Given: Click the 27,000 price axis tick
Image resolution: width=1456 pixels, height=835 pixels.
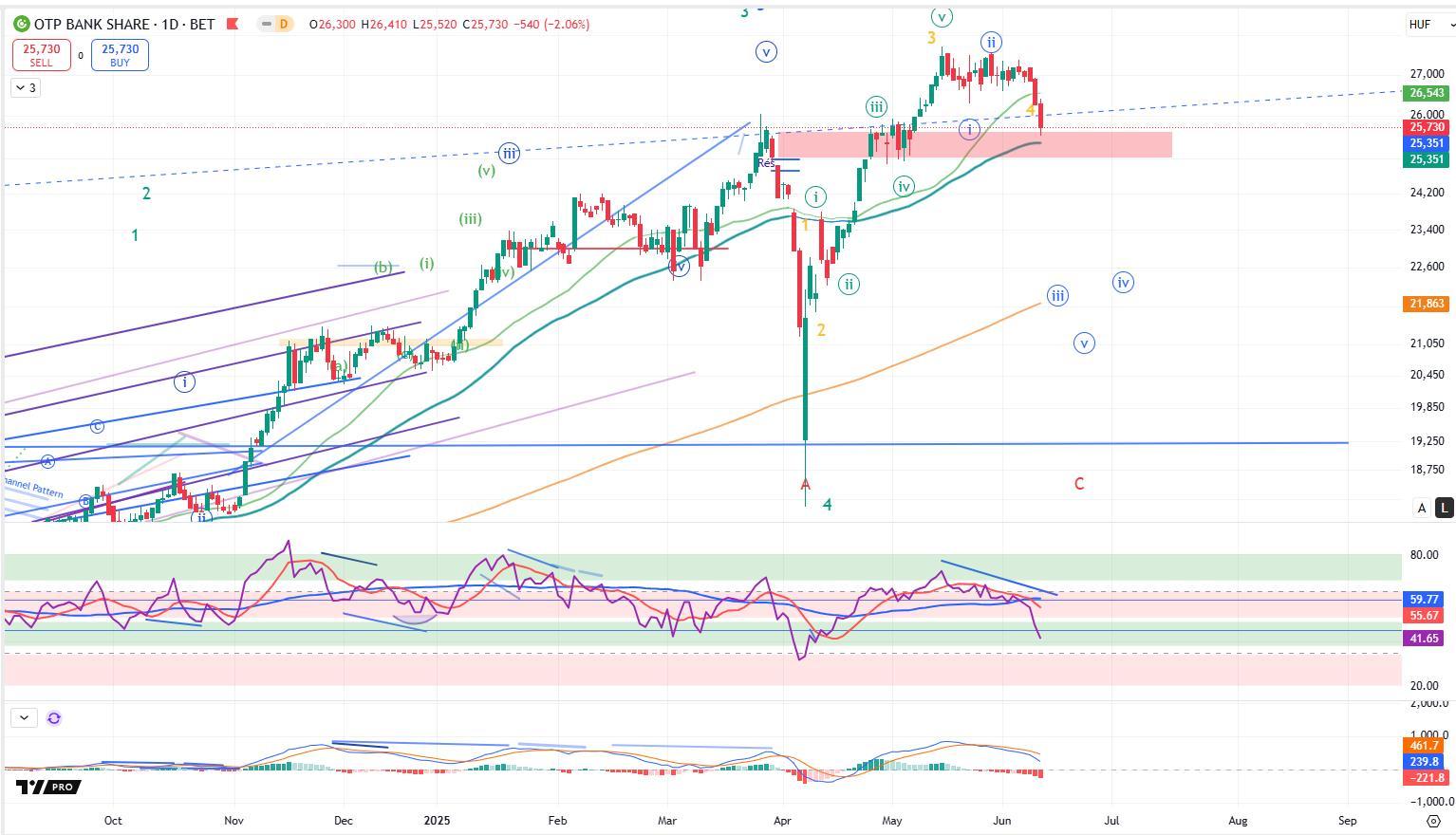Looking at the screenshot, I should coord(1427,74).
